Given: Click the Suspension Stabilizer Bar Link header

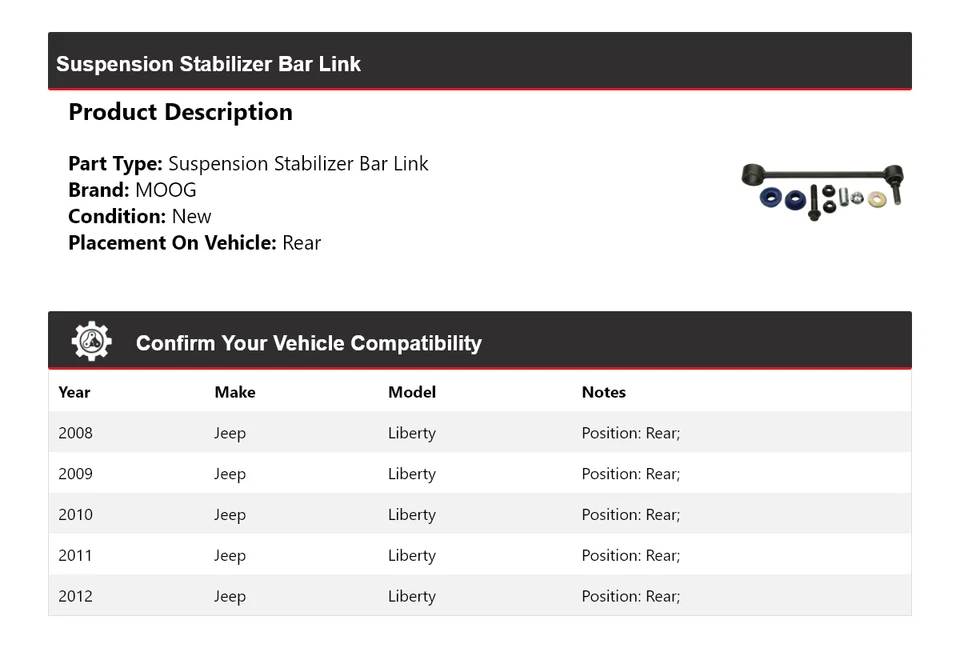Looking at the screenshot, I should tap(208, 64).
